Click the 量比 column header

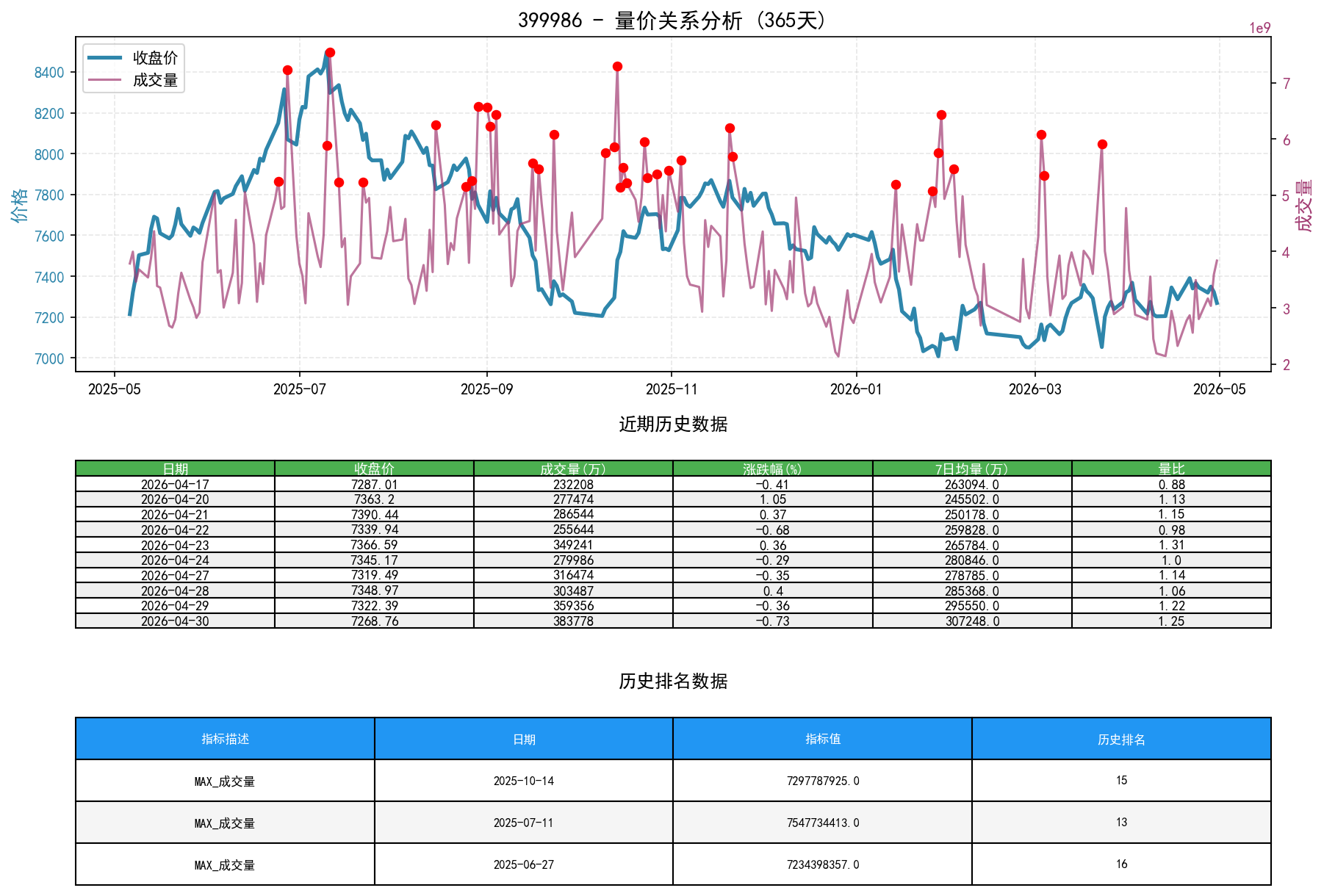1171,469
